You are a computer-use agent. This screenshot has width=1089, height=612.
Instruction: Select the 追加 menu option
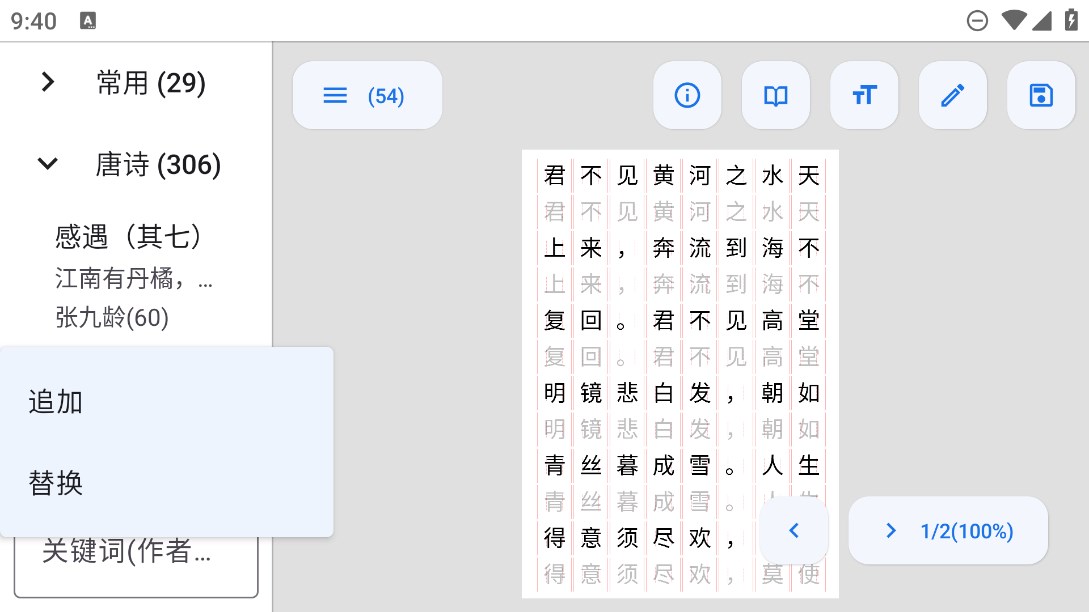click(167, 402)
